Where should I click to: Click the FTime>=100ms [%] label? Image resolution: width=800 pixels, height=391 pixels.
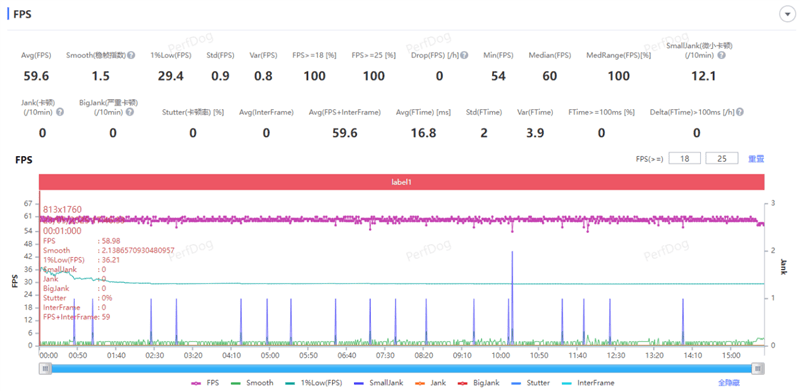pyautogui.click(x=602, y=112)
